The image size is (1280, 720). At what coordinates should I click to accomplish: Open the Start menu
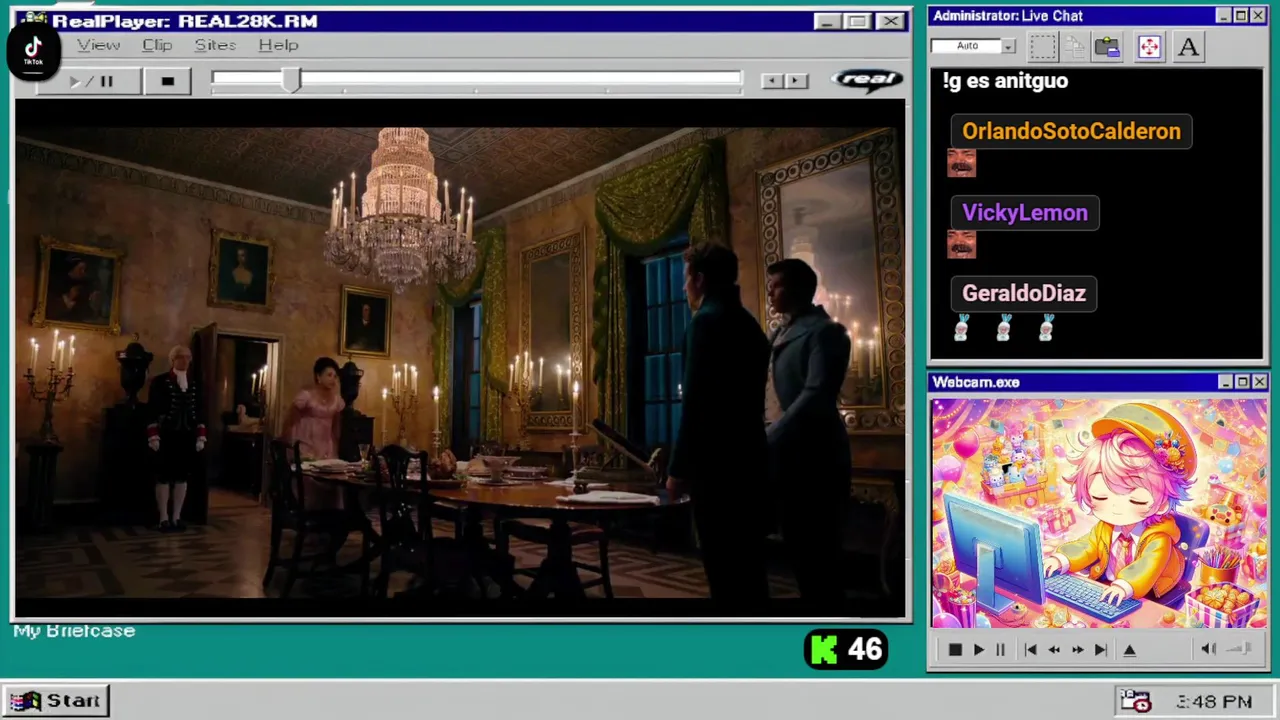(55, 701)
